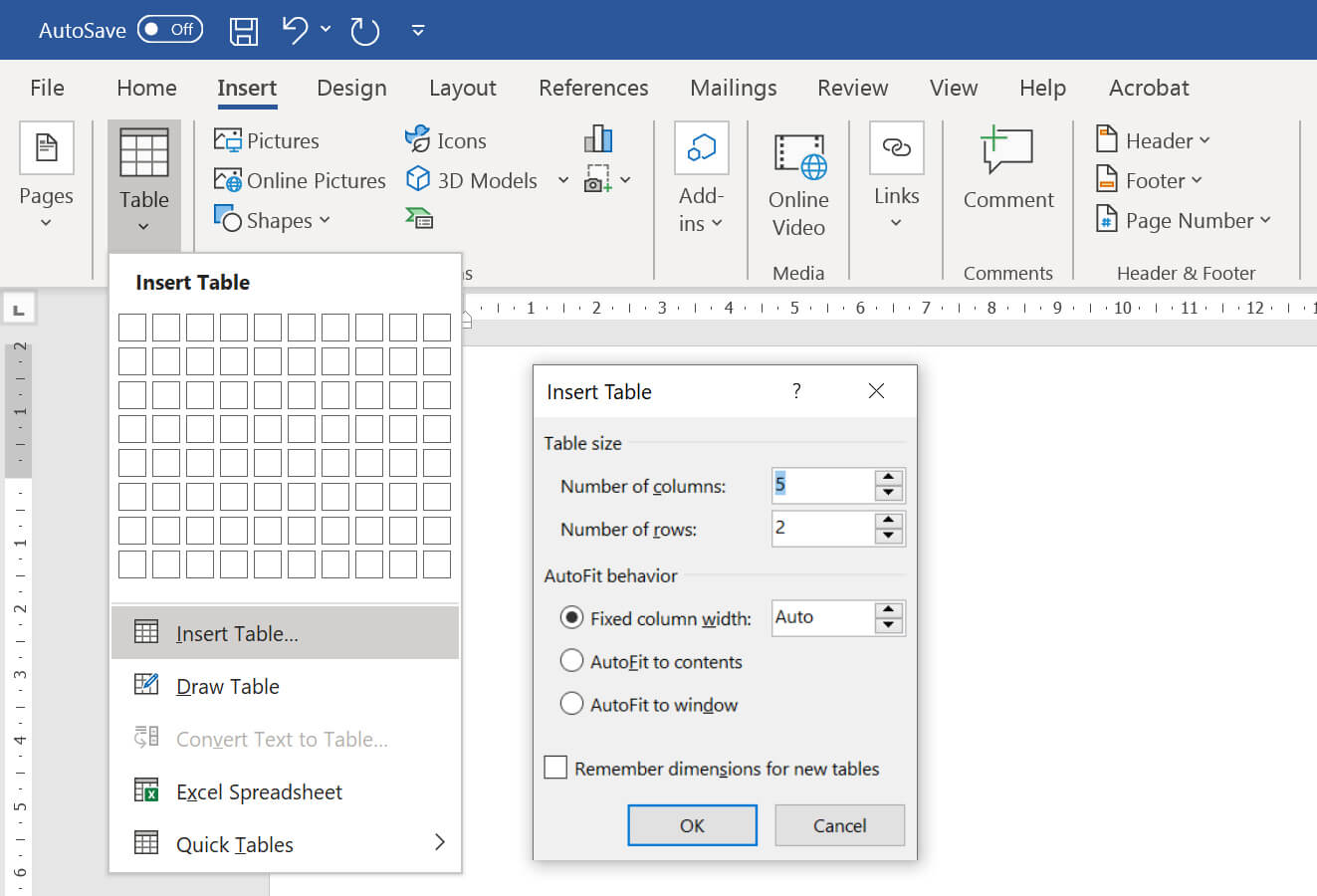The width and height of the screenshot is (1317, 896).
Task: Click the dialog Help question mark
Action: (x=796, y=391)
